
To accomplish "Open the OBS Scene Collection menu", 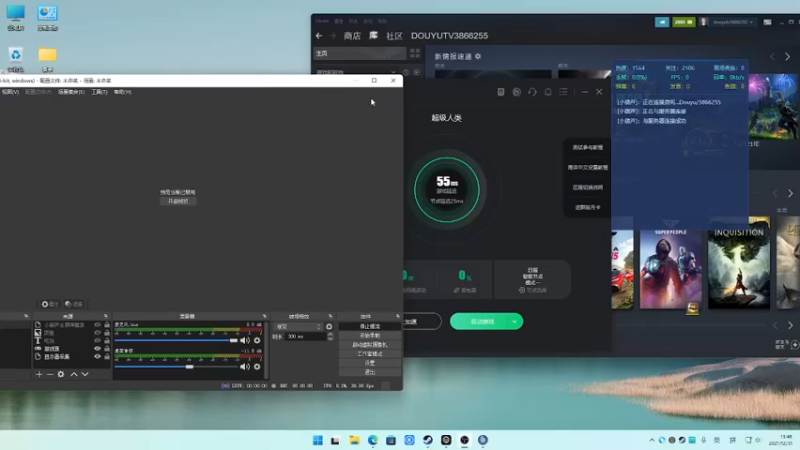I will pos(71,92).
